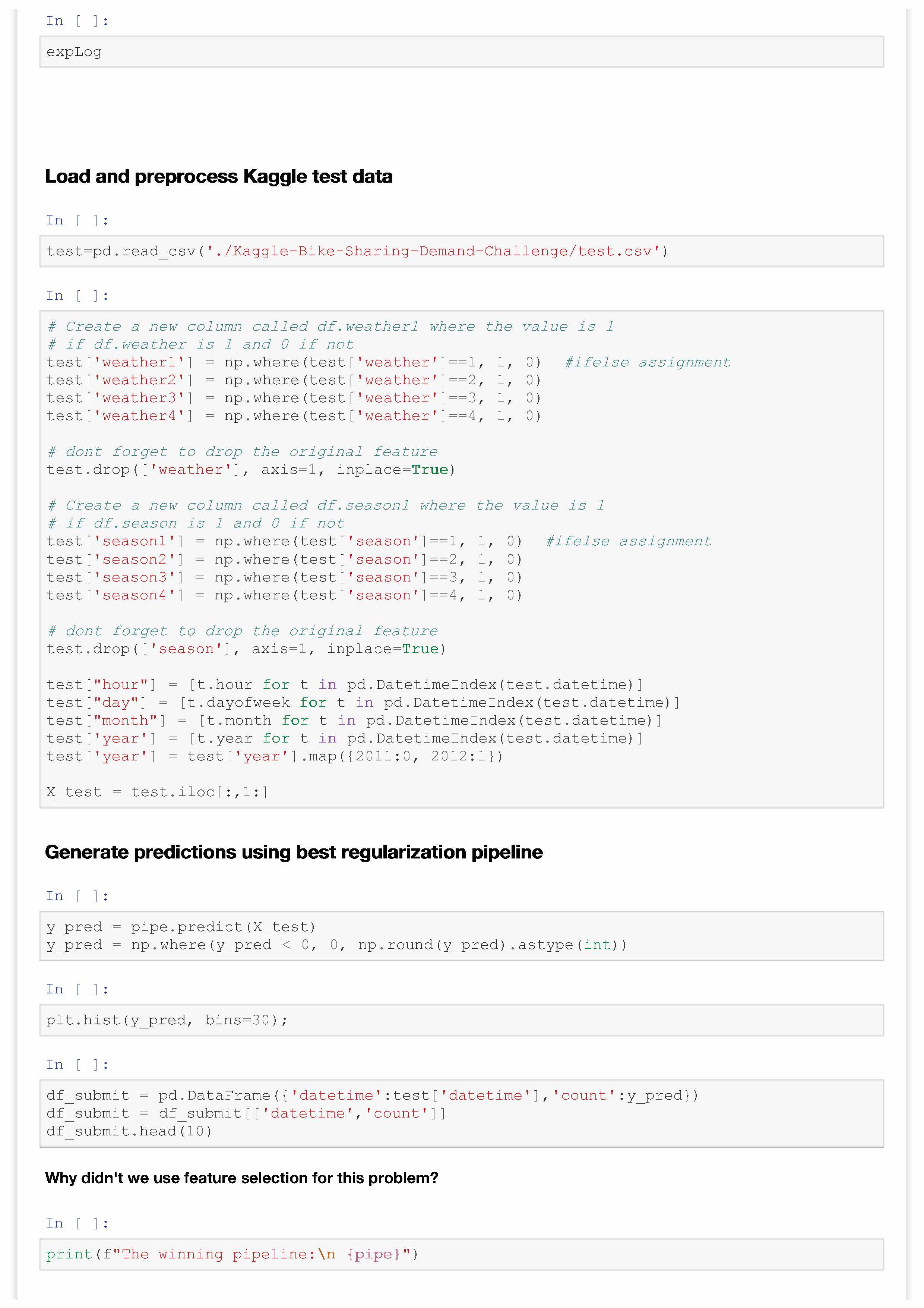Click the year map({2011:0, 2012:1}) line
Screen dimensions: 924x1308
[x=275, y=757]
